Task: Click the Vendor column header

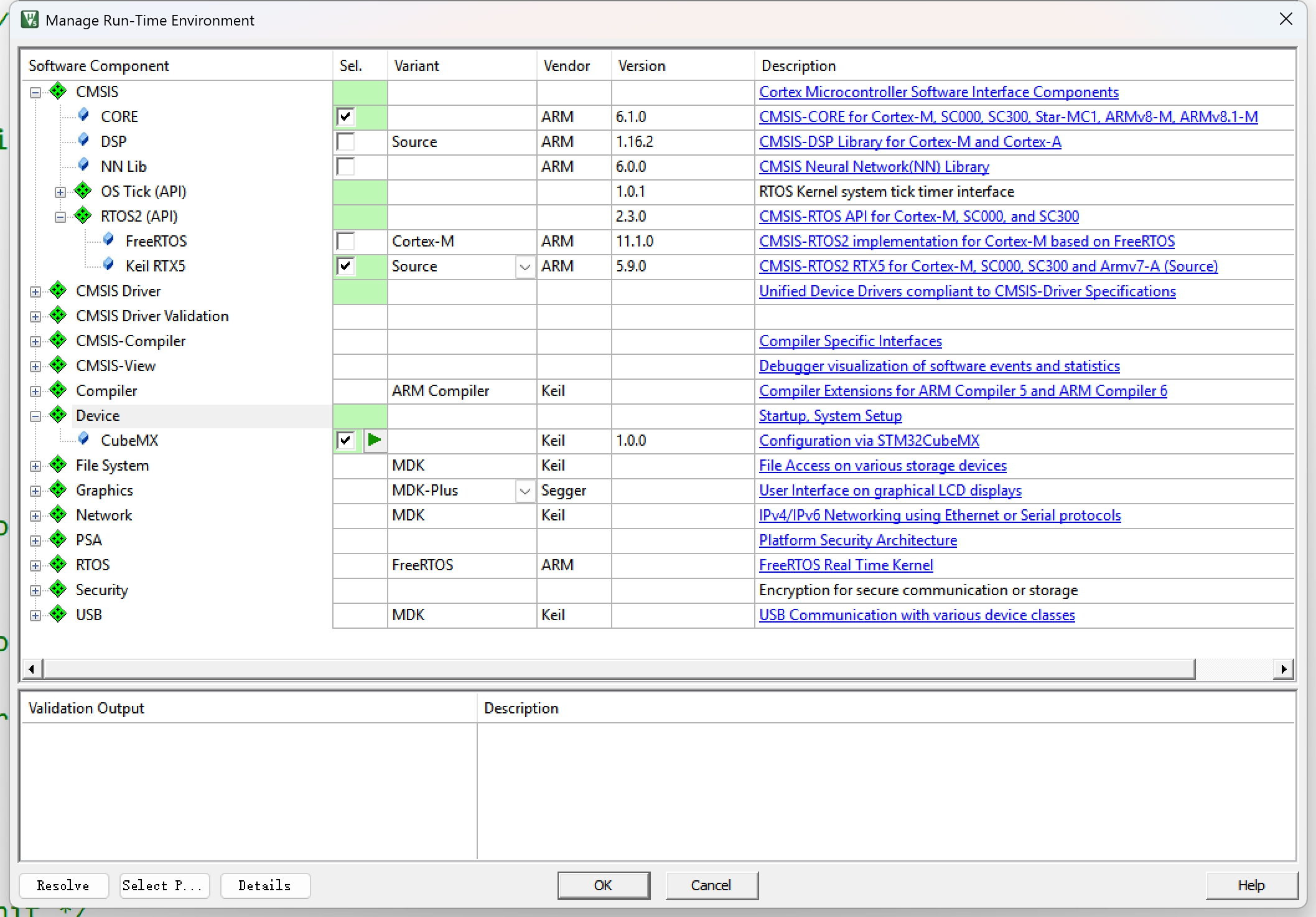Action: tap(574, 65)
